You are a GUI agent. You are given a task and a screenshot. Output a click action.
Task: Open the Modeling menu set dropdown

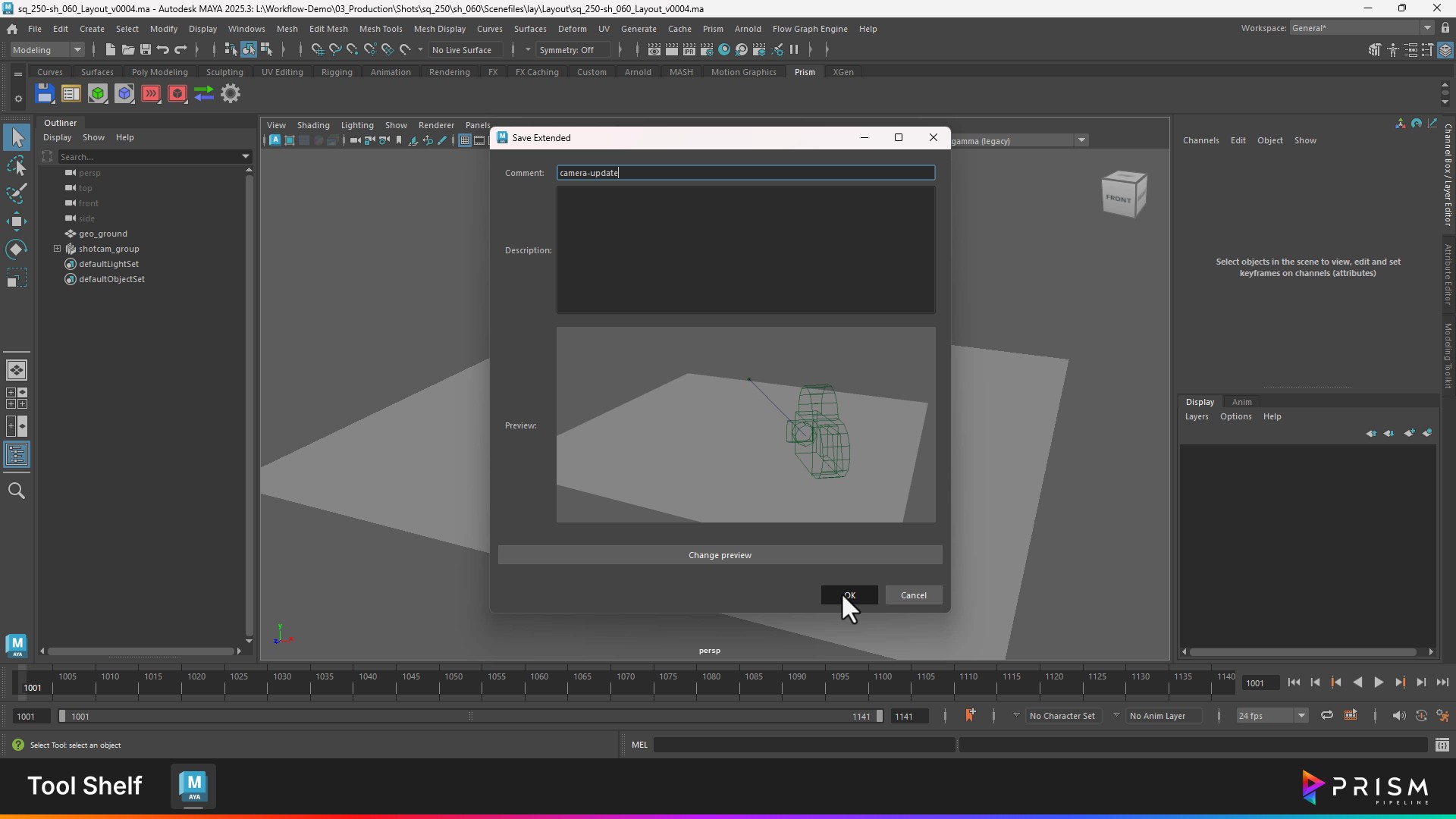47,50
